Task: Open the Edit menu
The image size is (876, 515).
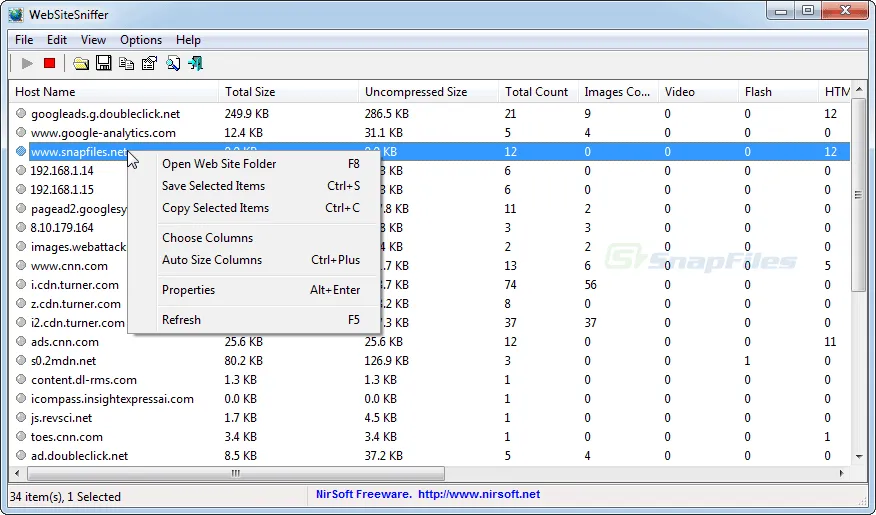Action: [56, 40]
